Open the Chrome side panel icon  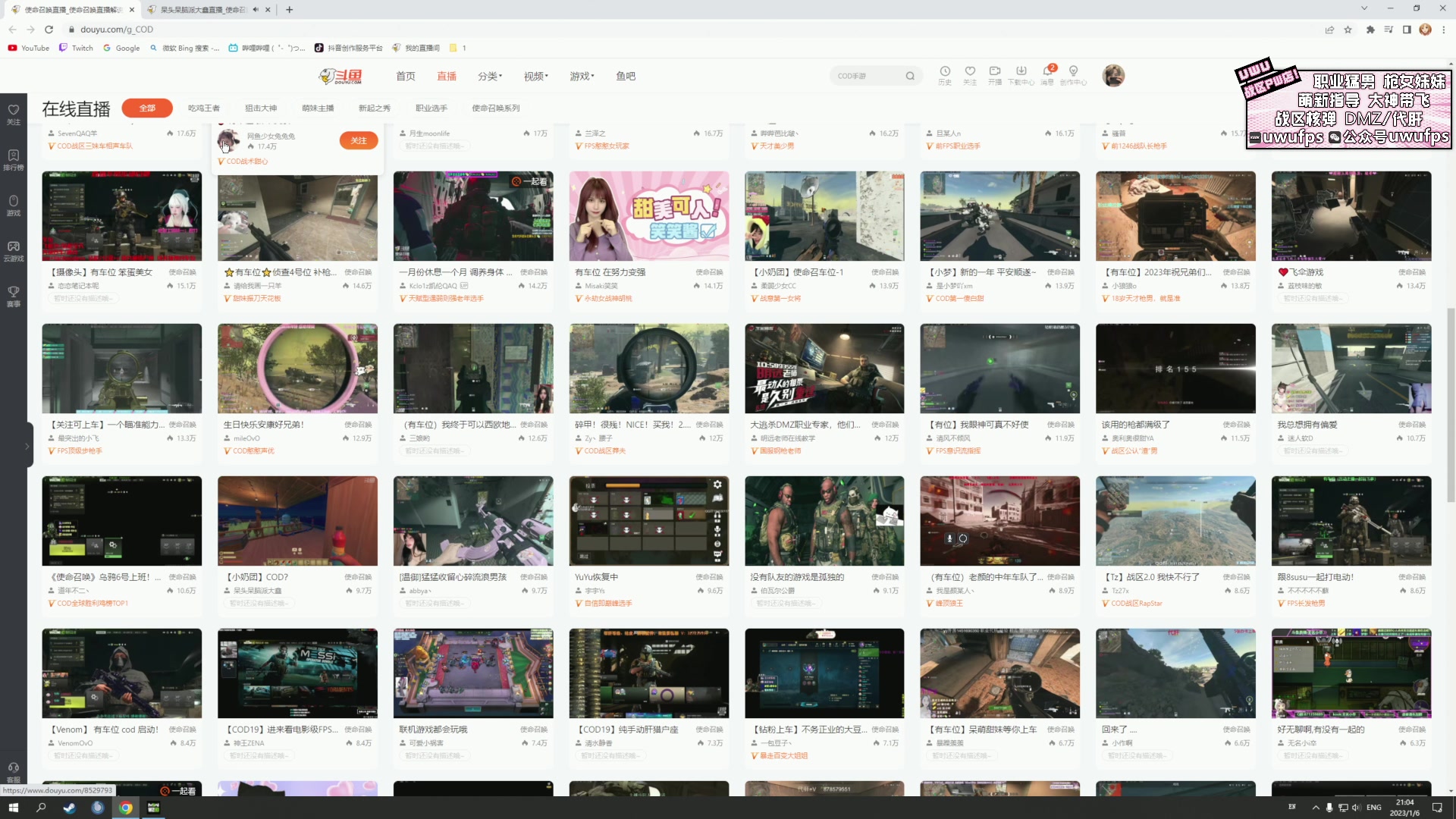[x=1407, y=30]
